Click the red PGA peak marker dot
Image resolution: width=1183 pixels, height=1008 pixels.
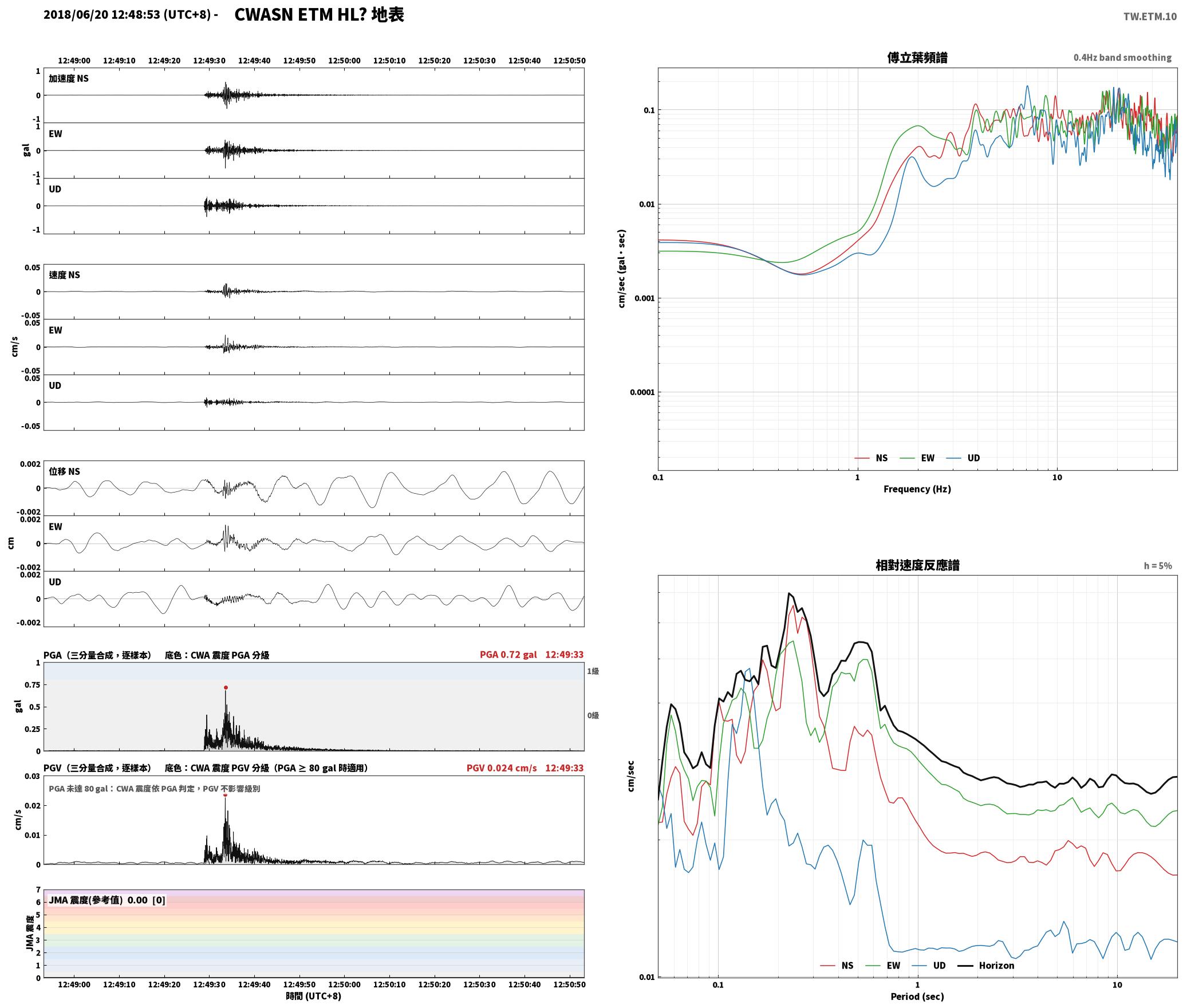[x=226, y=687]
